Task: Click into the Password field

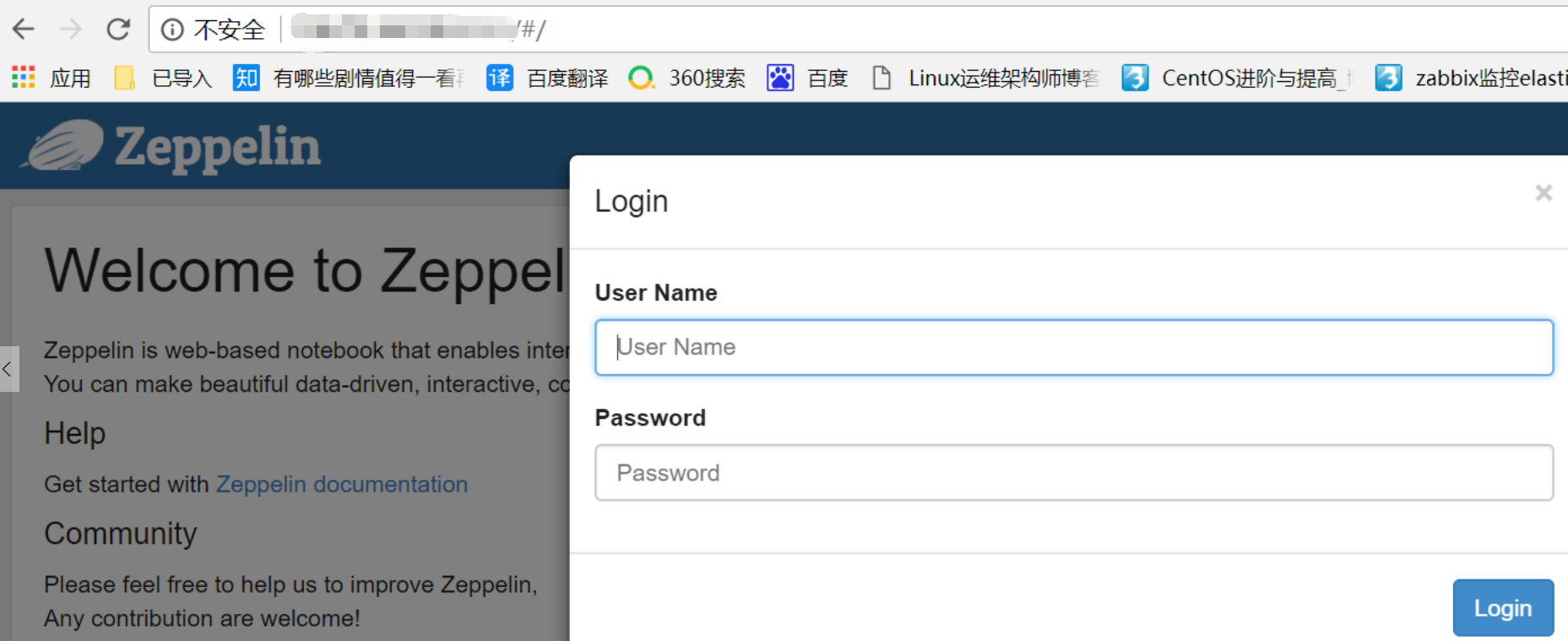Action: [1073, 473]
